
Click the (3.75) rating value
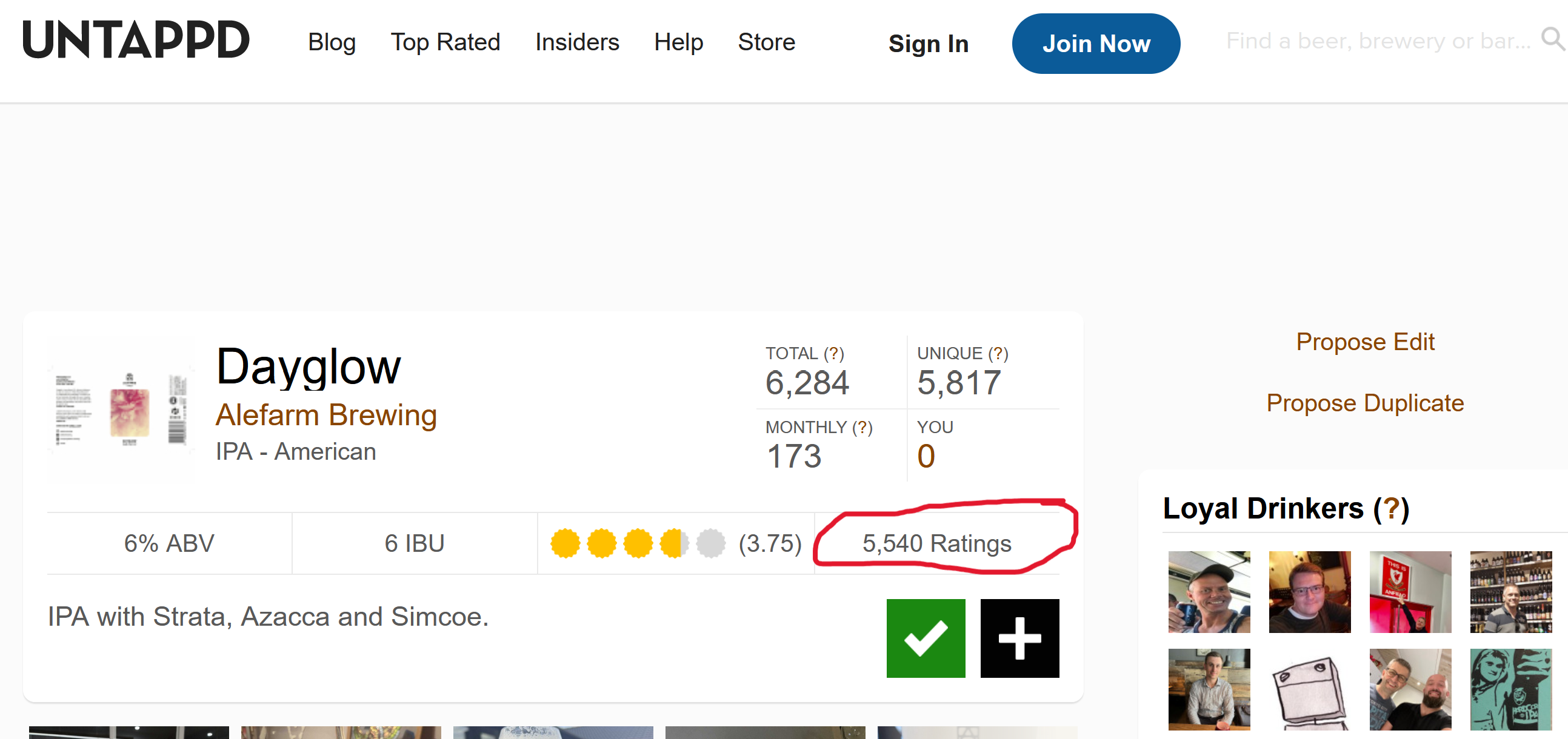(x=770, y=543)
